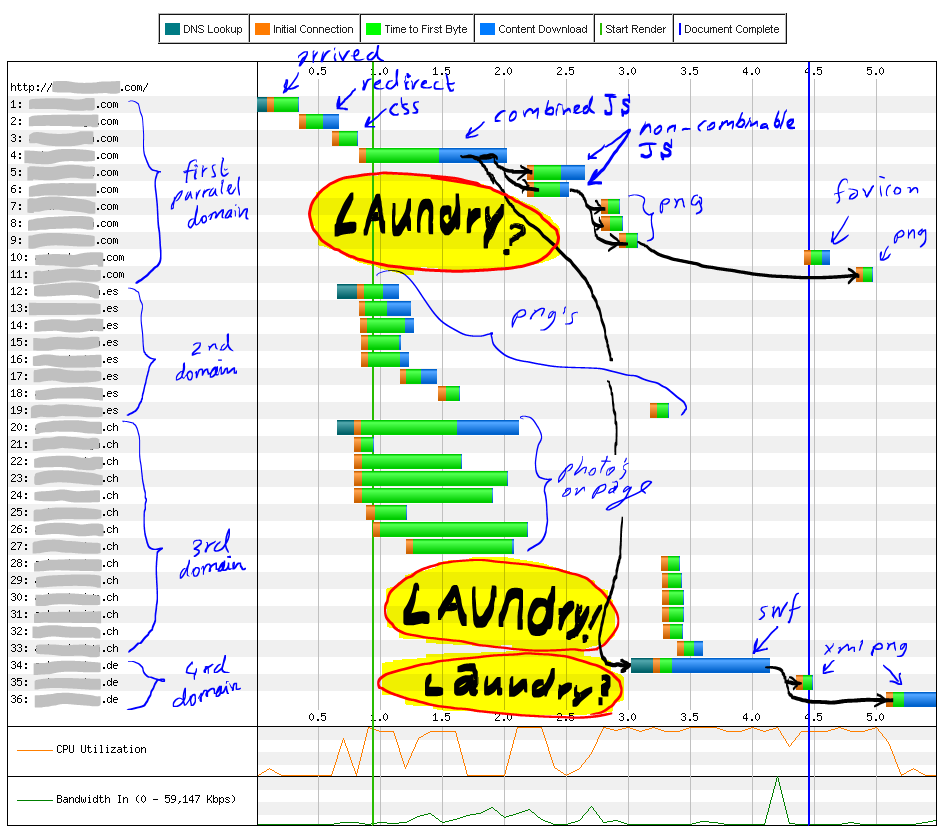The width and height of the screenshot is (942, 831).
Task: Select request row label 12 ending in .es
Action: coord(64,291)
